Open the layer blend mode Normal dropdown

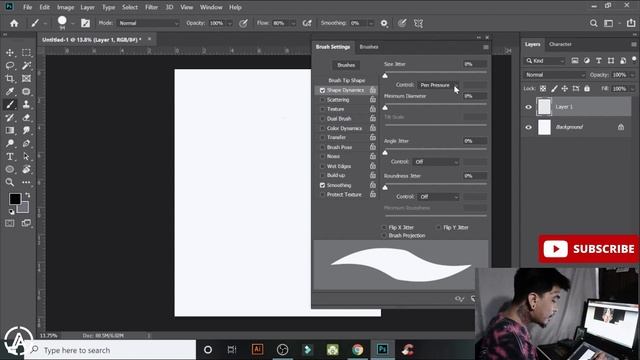point(554,75)
